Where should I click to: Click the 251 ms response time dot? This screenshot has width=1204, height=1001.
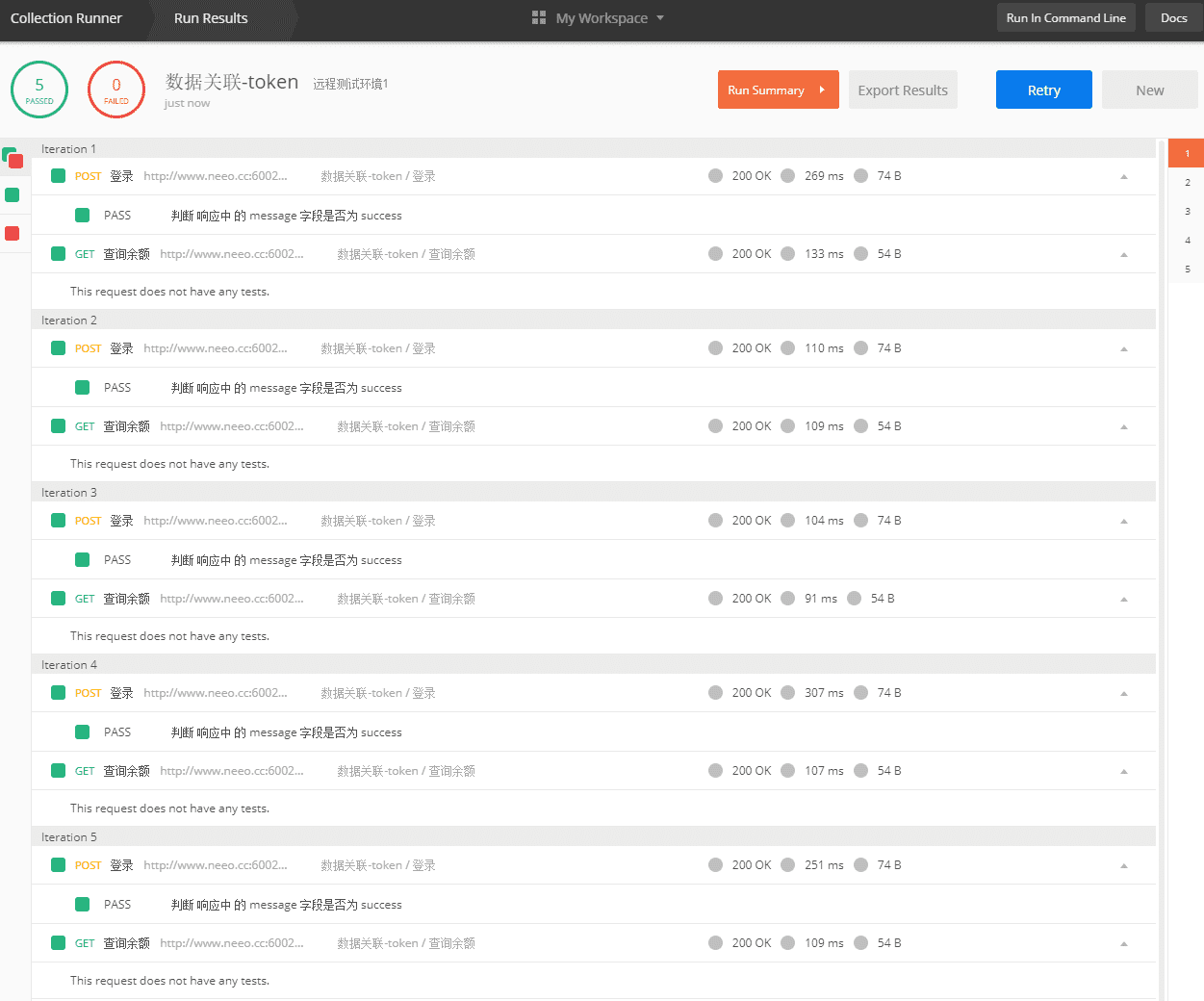(788, 865)
